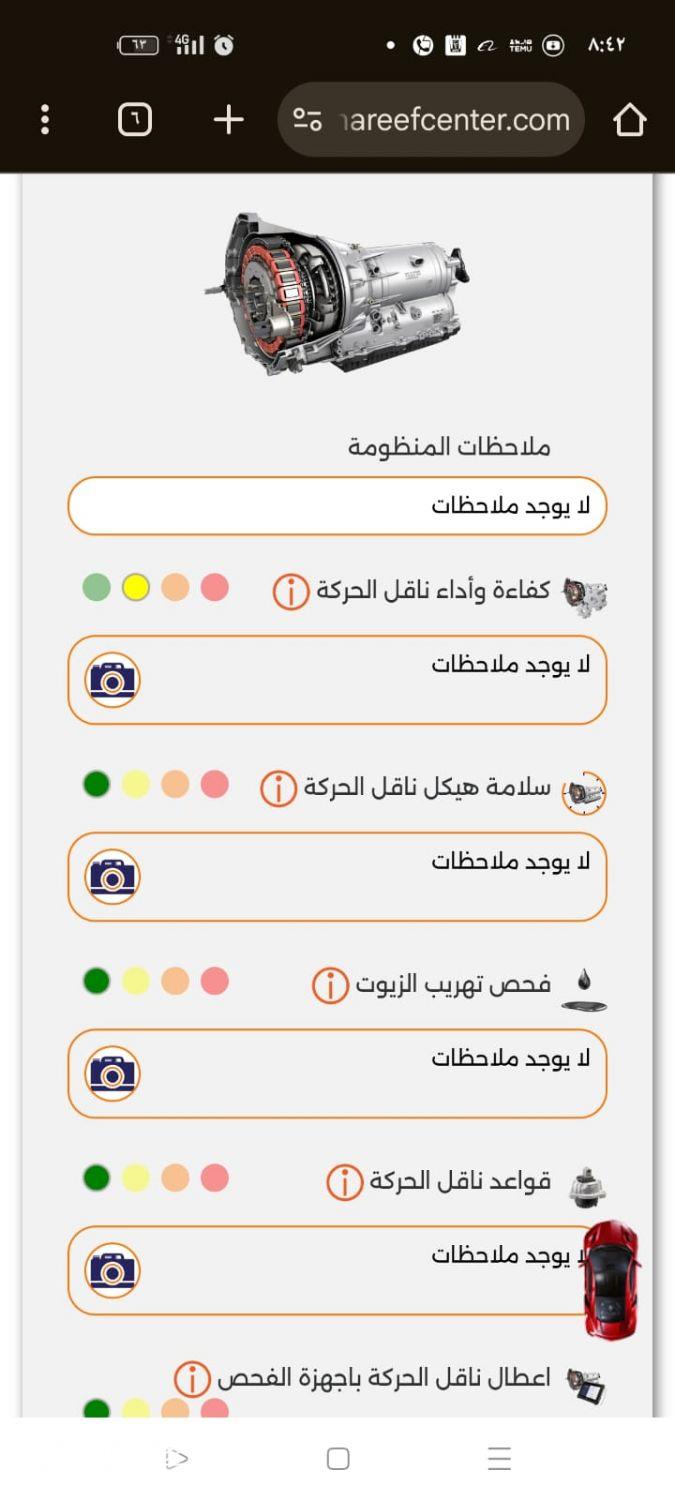Choose orange rating for قواعد ناقل الحركة
Image resolution: width=675 pixels, height=1500 pixels.
pos(175,1179)
